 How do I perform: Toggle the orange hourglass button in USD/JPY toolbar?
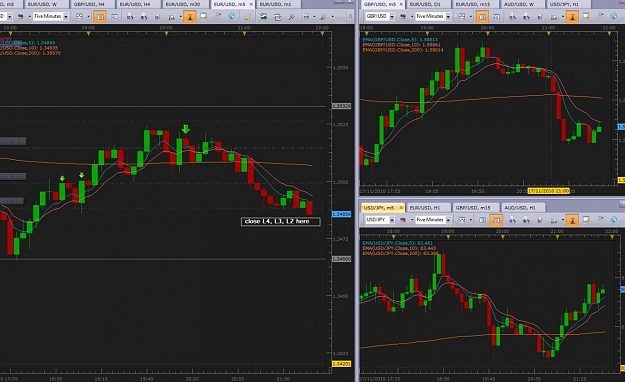point(572,220)
